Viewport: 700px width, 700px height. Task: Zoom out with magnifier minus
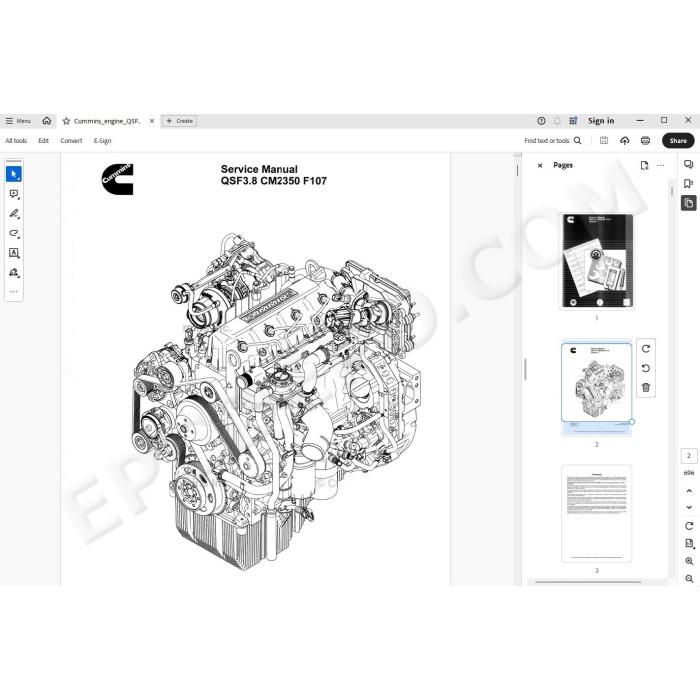689,579
